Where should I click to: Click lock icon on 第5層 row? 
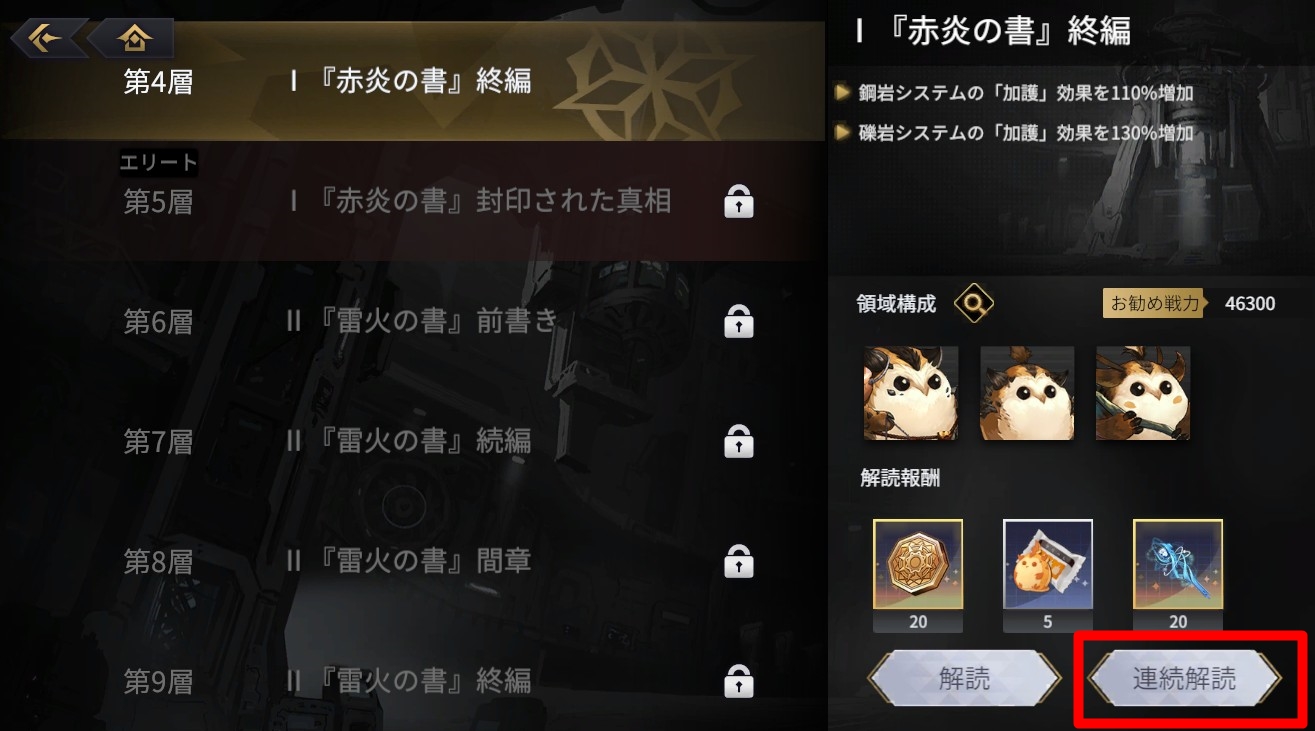(738, 202)
